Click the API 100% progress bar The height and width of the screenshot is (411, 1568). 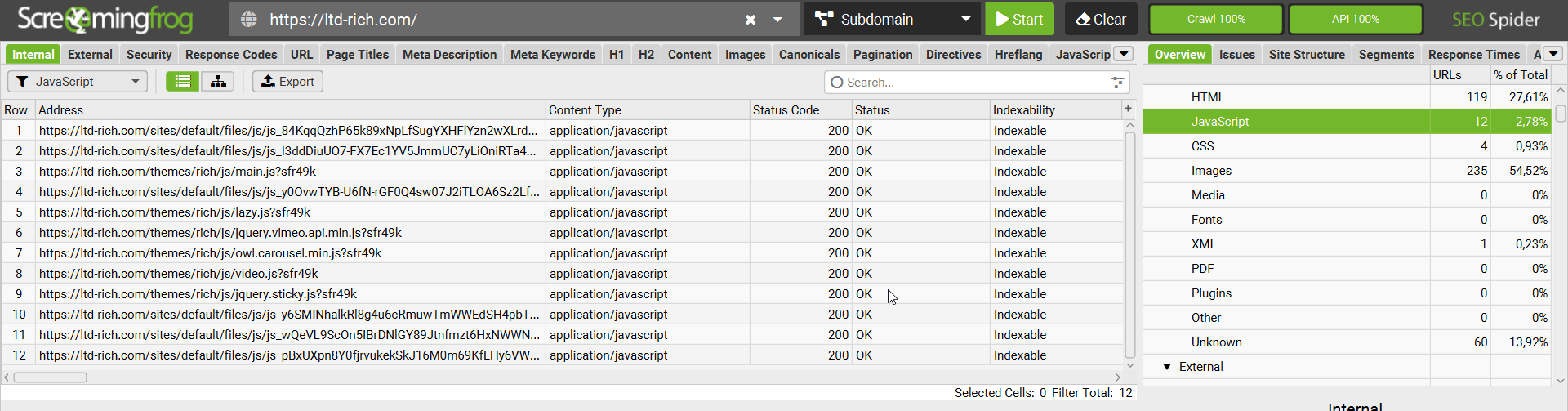click(x=1356, y=19)
